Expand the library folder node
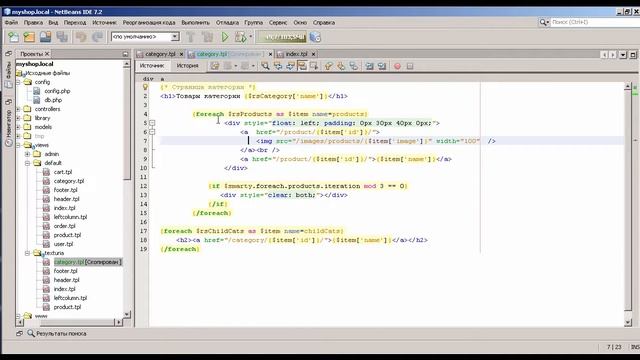 tap(18, 118)
